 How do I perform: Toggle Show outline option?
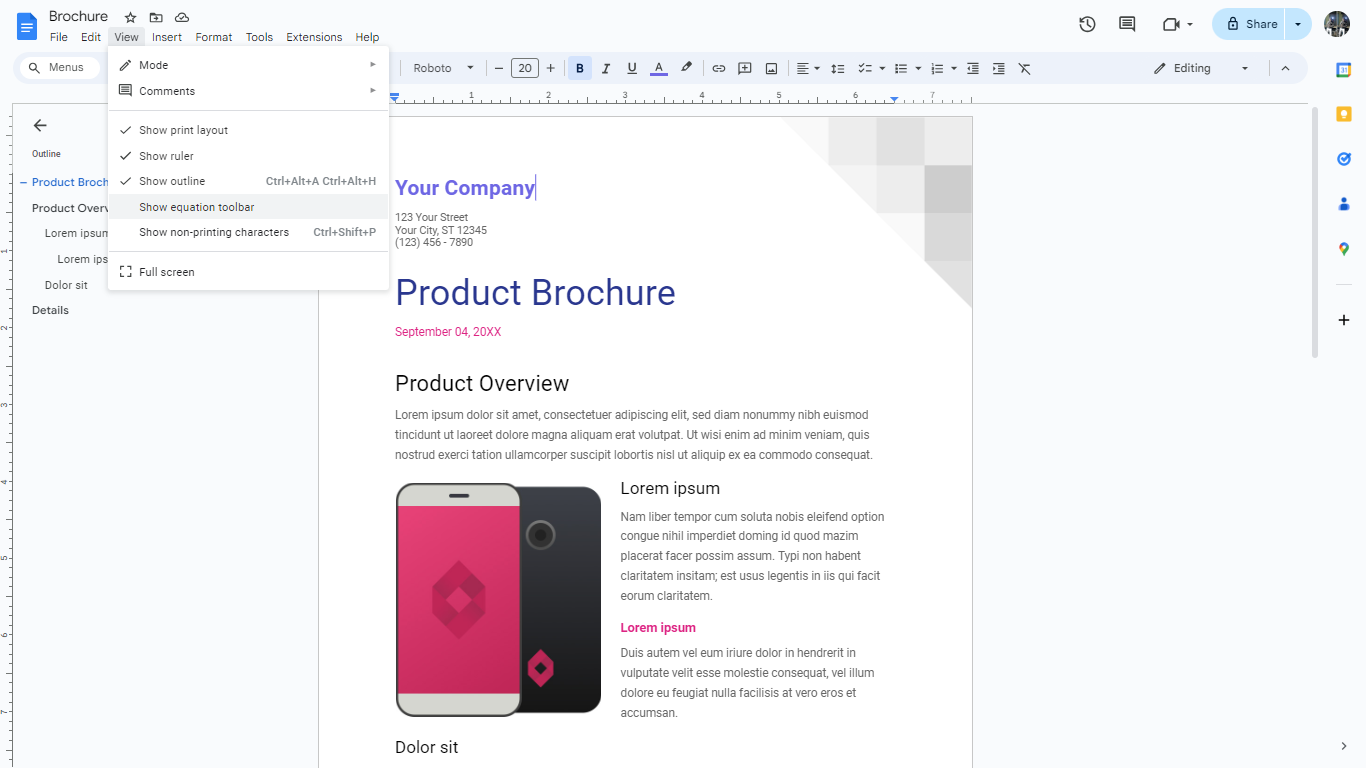[x=248, y=181]
